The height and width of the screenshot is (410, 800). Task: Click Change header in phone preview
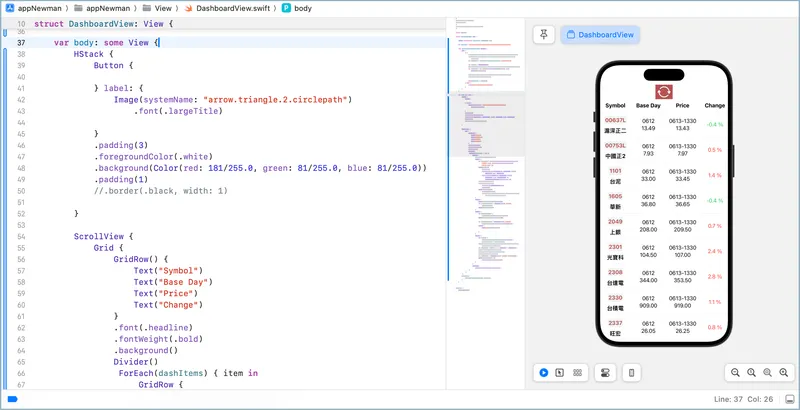715,106
